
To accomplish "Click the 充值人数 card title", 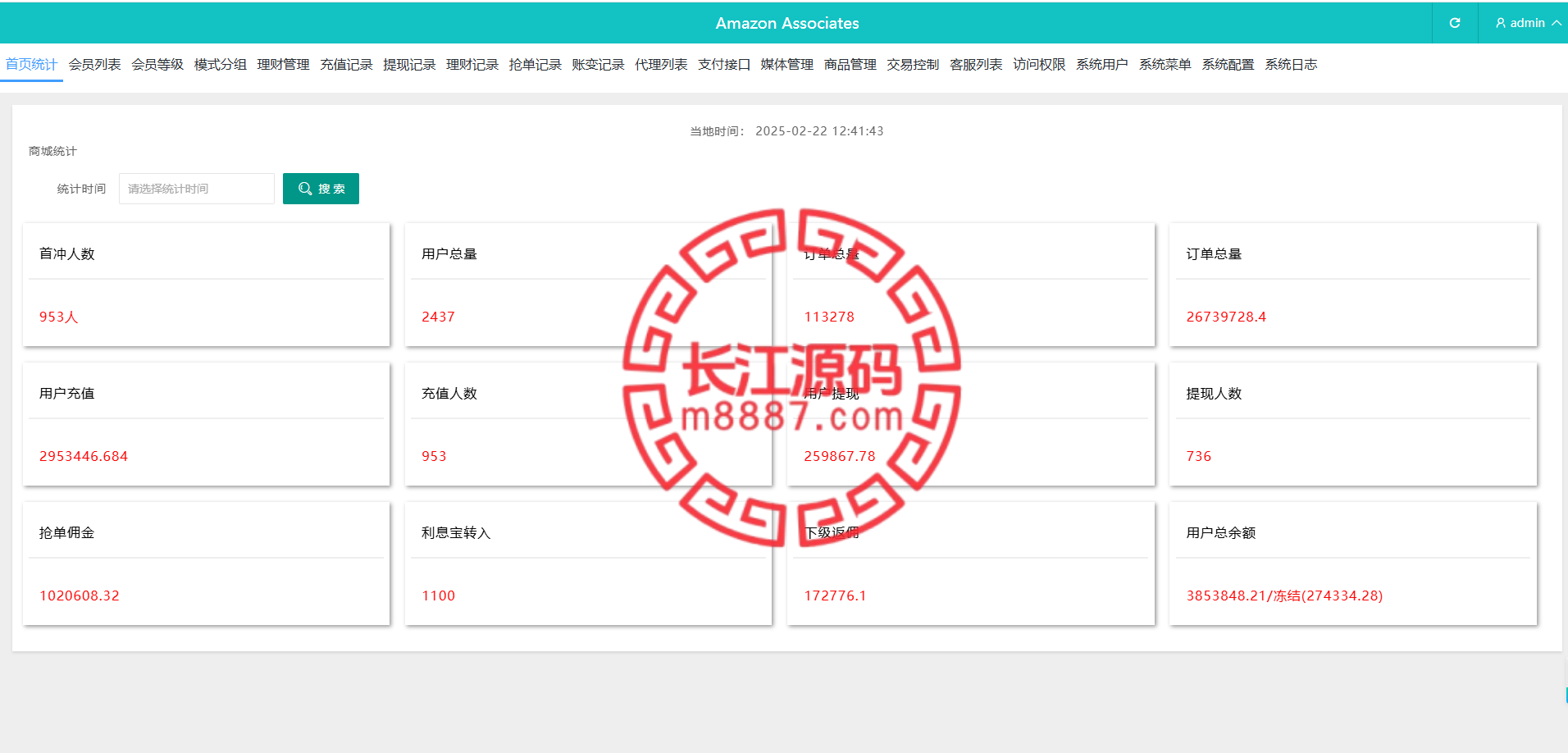I will click(449, 394).
